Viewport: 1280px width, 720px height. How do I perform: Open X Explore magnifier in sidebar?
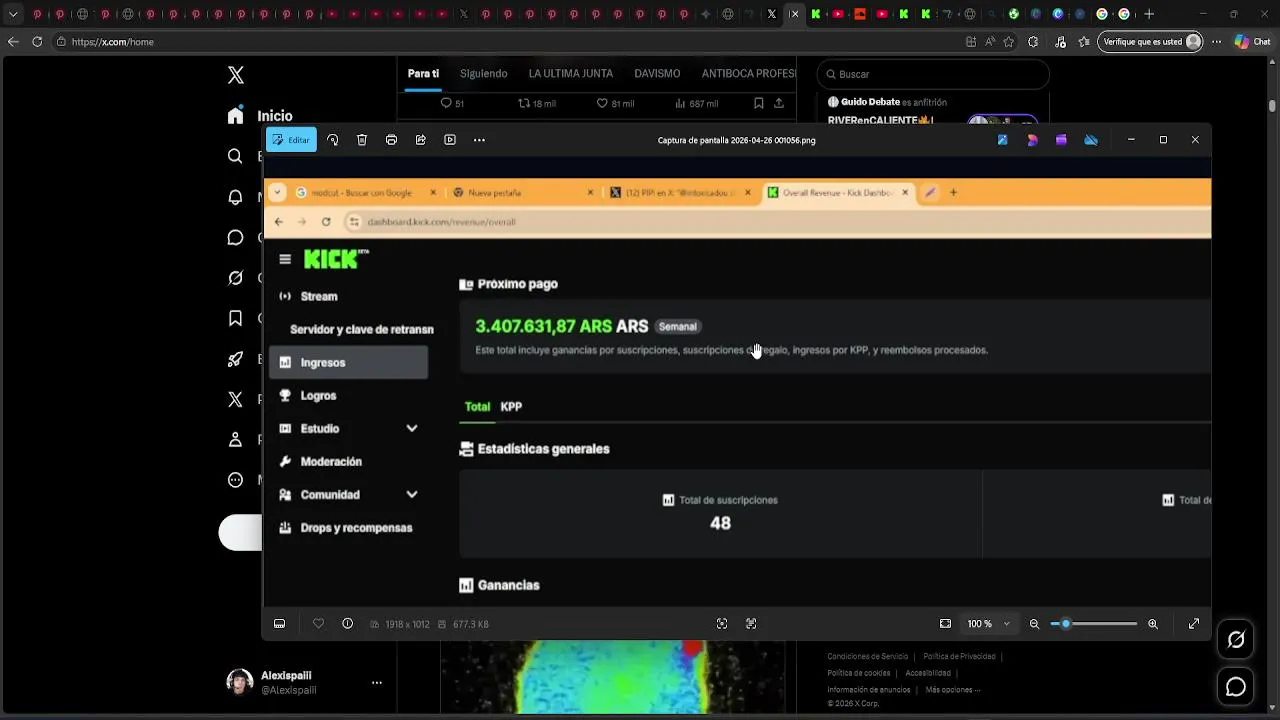tap(235, 156)
